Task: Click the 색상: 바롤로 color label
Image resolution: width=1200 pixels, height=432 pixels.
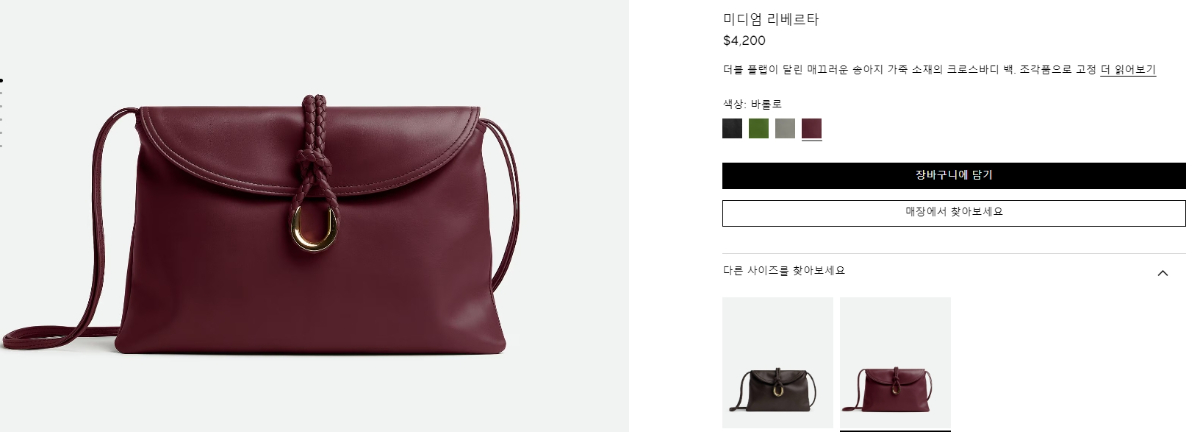Action: coord(752,103)
